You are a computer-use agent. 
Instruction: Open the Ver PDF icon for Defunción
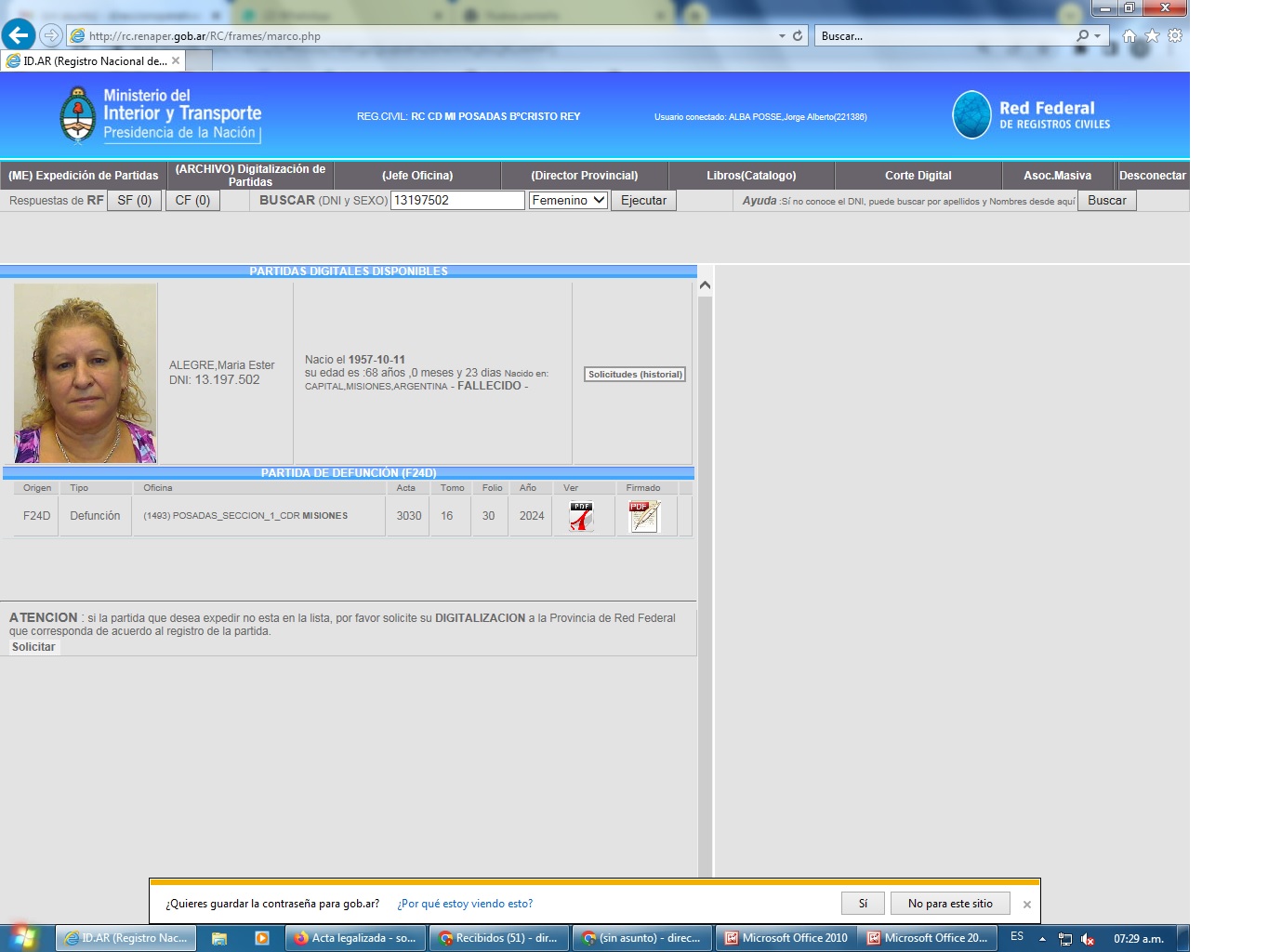[x=581, y=516]
